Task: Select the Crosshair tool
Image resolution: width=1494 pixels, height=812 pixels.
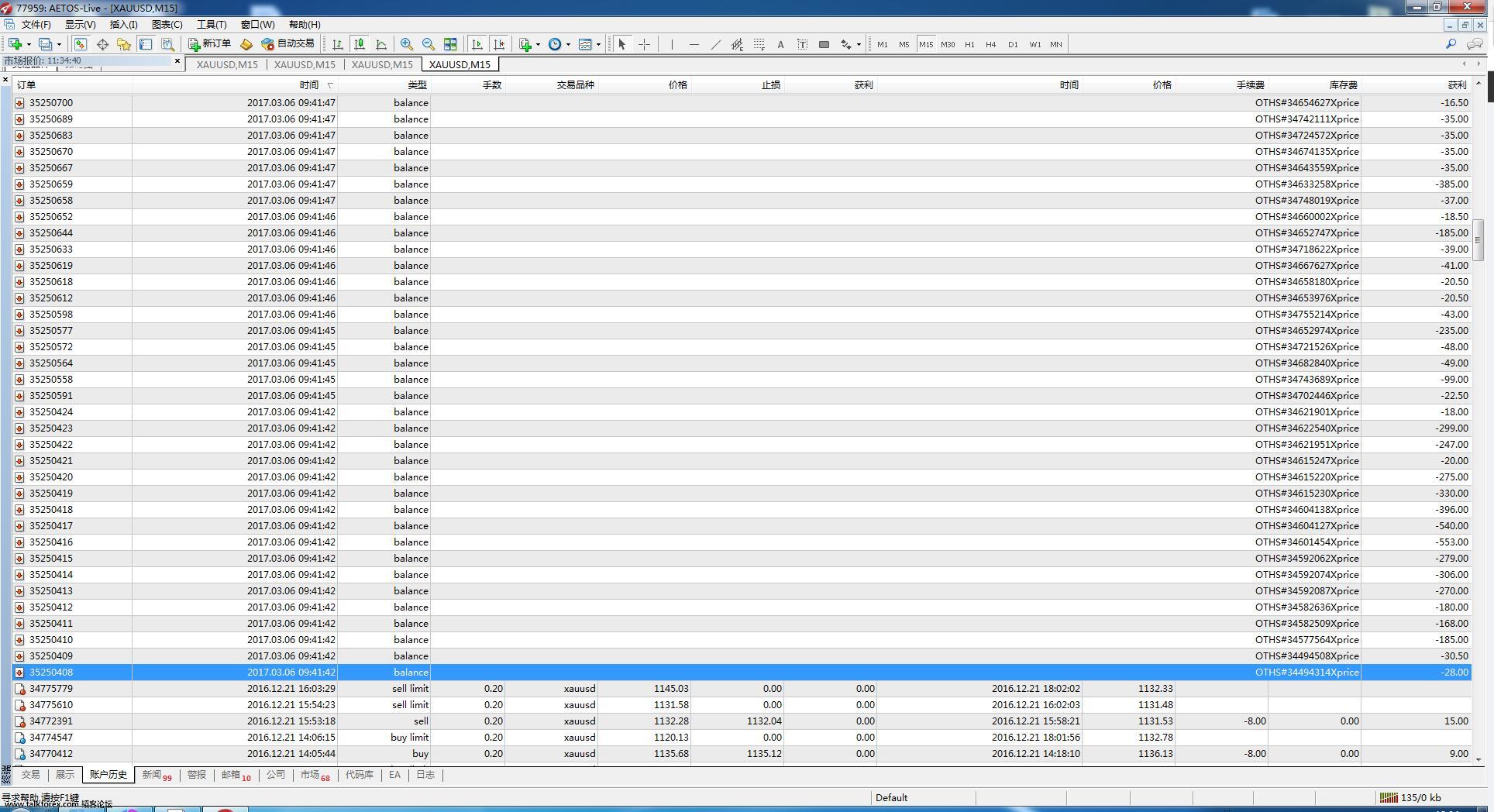Action: pyautogui.click(x=644, y=44)
